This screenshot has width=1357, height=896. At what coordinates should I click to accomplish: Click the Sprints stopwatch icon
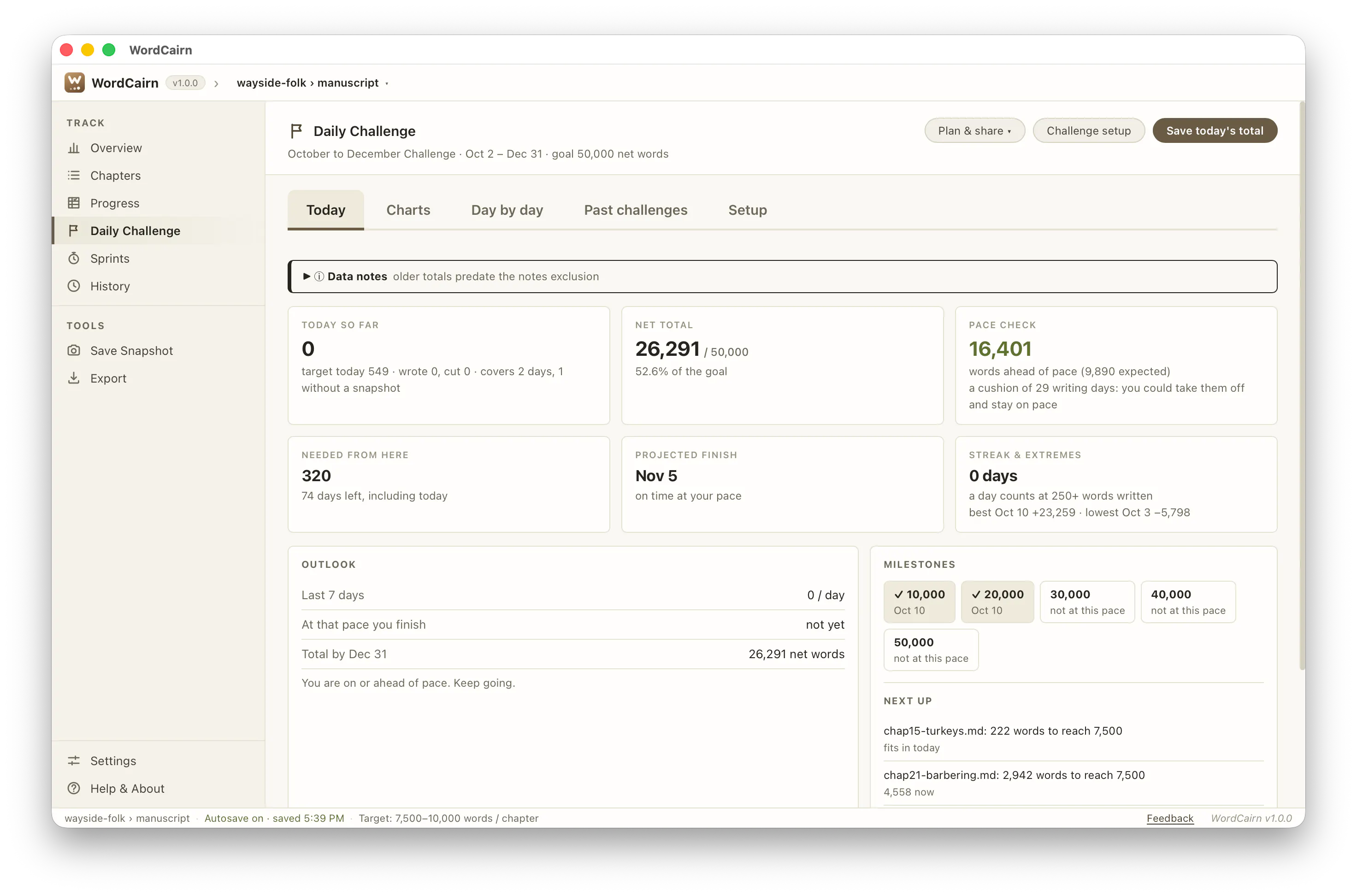pyautogui.click(x=74, y=258)
